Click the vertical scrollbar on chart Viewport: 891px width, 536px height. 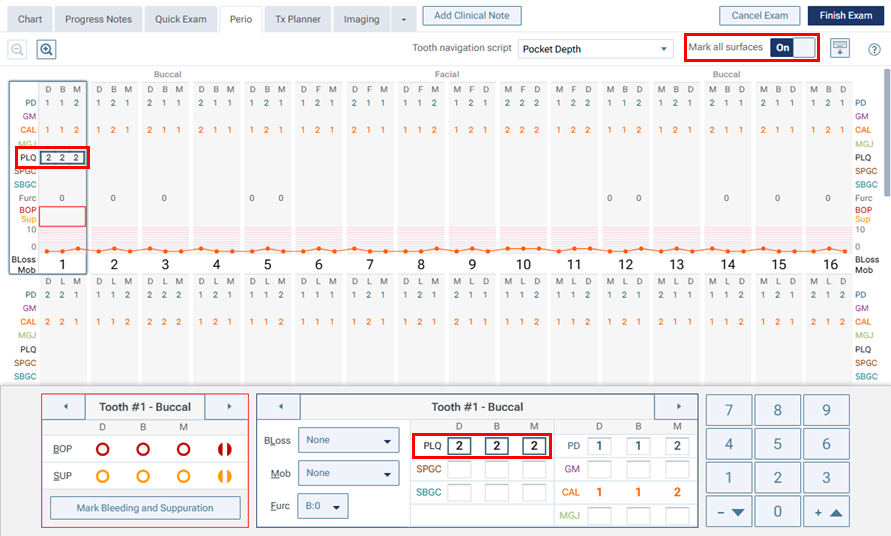click(x=886, y=130)
